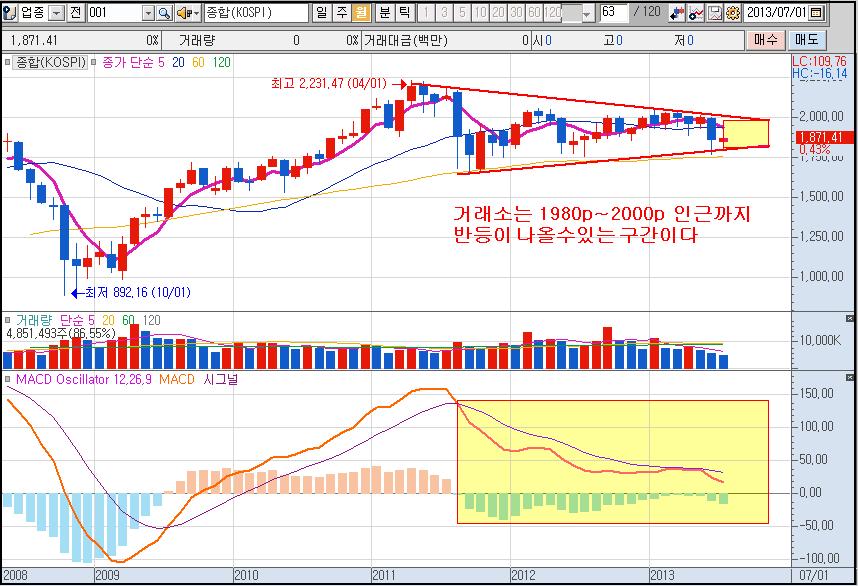Click the 매도 sell button
The image size is (858, 586).
(x=807, y=39)
